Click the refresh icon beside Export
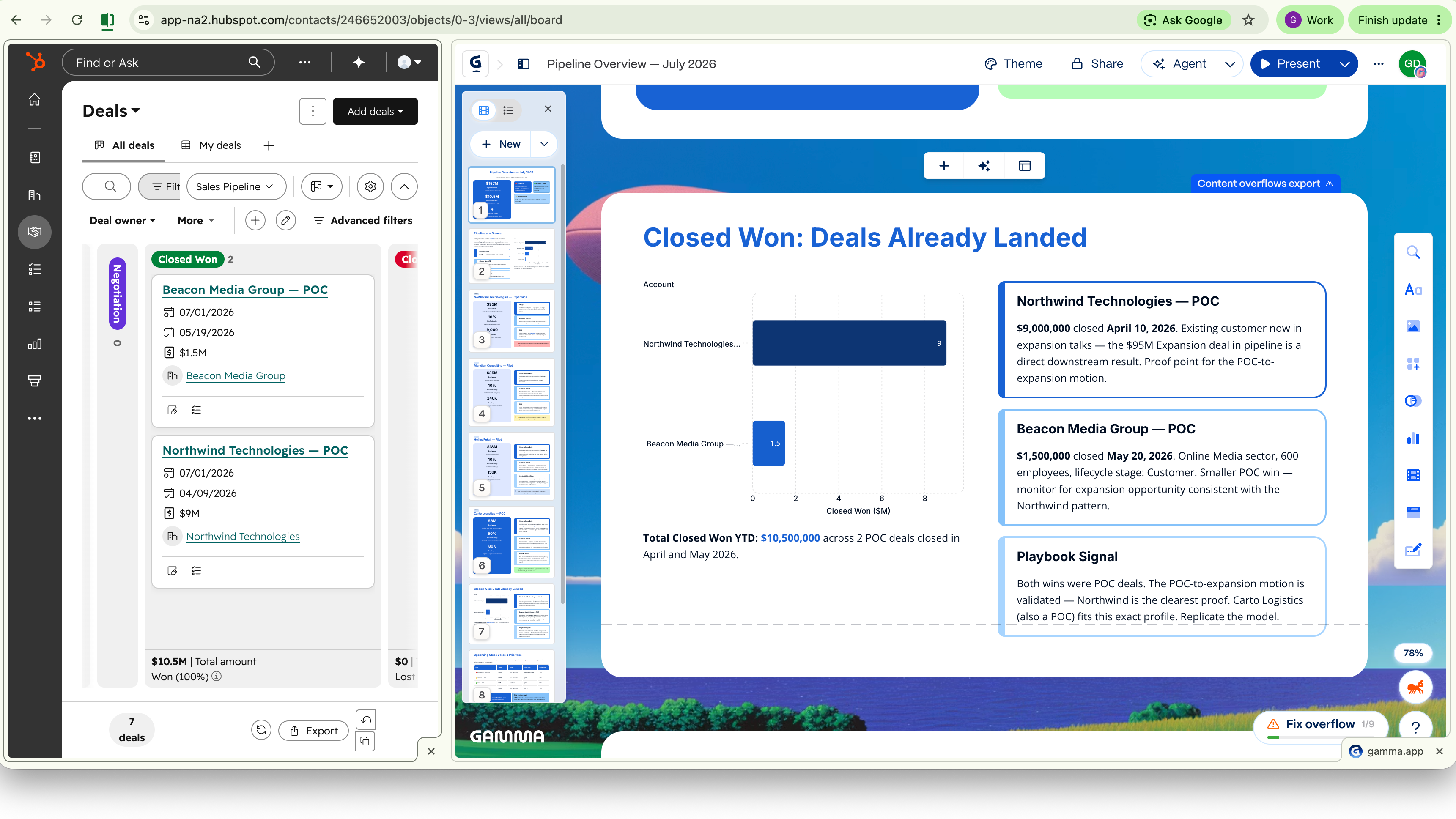 click(x=261, y=730)
